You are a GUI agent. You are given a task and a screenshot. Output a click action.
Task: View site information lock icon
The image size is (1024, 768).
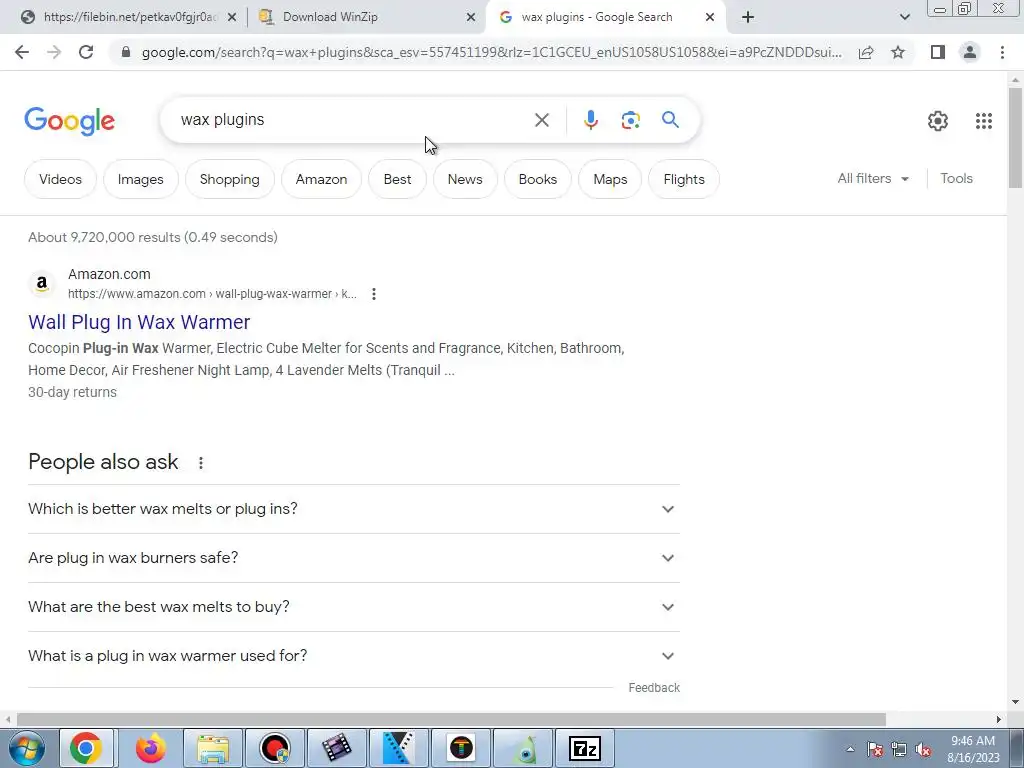(x=126, y=52)
